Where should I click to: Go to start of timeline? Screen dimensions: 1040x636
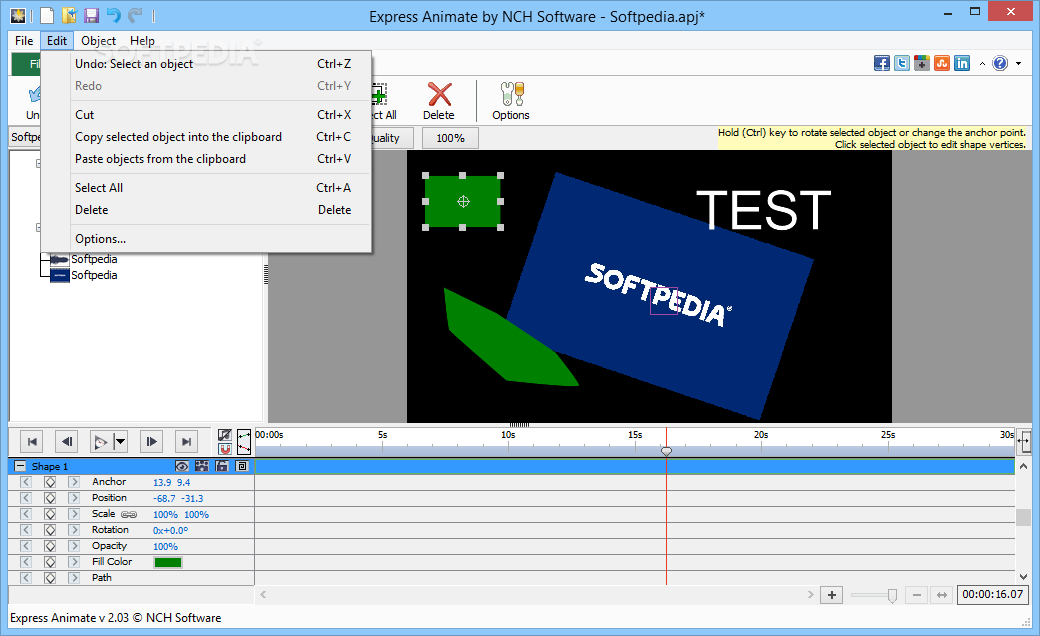pyautogui.click(x=32, y=442)
